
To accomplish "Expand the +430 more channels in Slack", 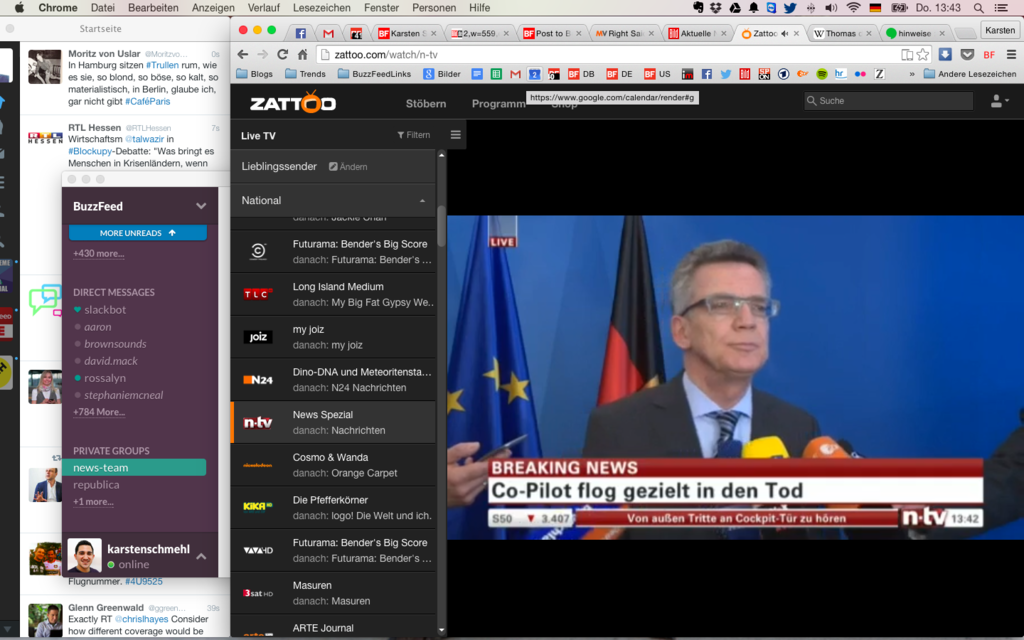I will click(x=99, y=253).
